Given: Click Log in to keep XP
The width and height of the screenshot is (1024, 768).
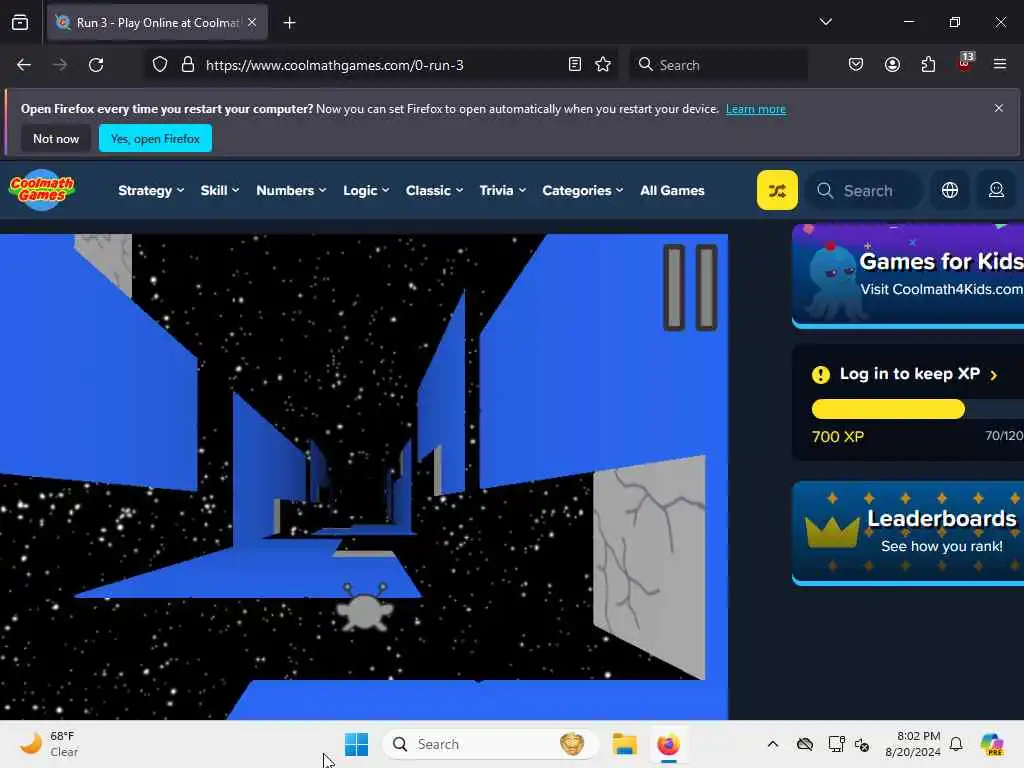Looking at the screenshot, I should (x=909, y=374).
